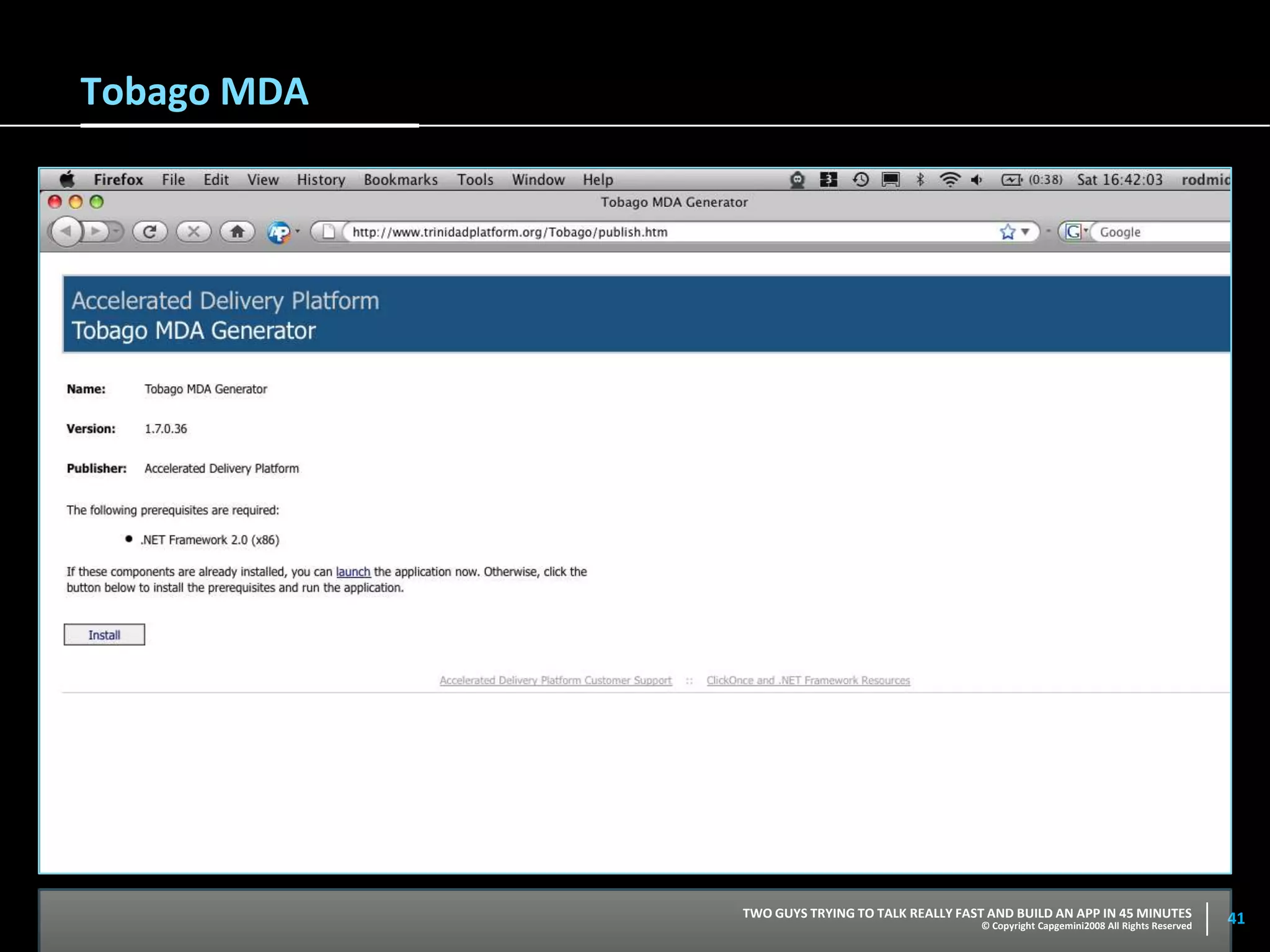Click the stop loading X button
Viewport: 1270px width, 952px height.
coord(193,232)
